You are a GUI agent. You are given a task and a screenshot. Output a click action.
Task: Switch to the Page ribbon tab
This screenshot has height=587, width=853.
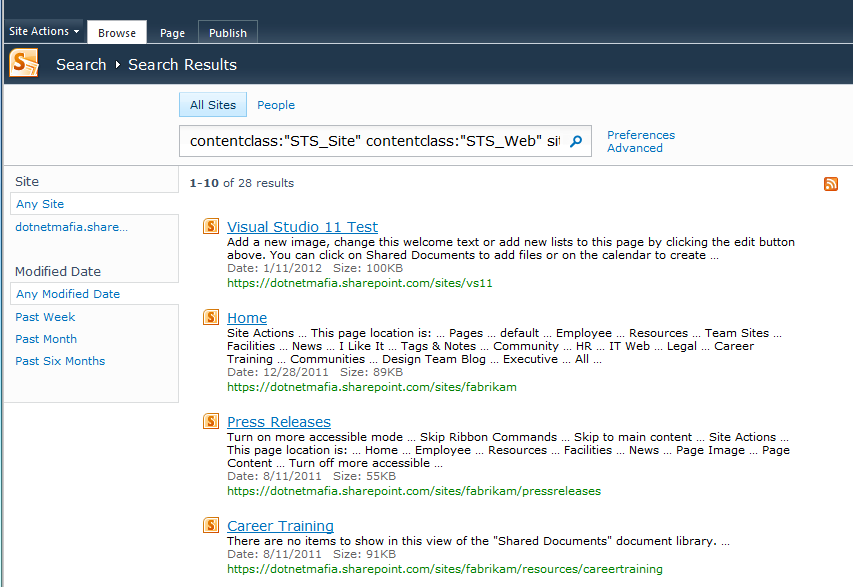[172, 33]
